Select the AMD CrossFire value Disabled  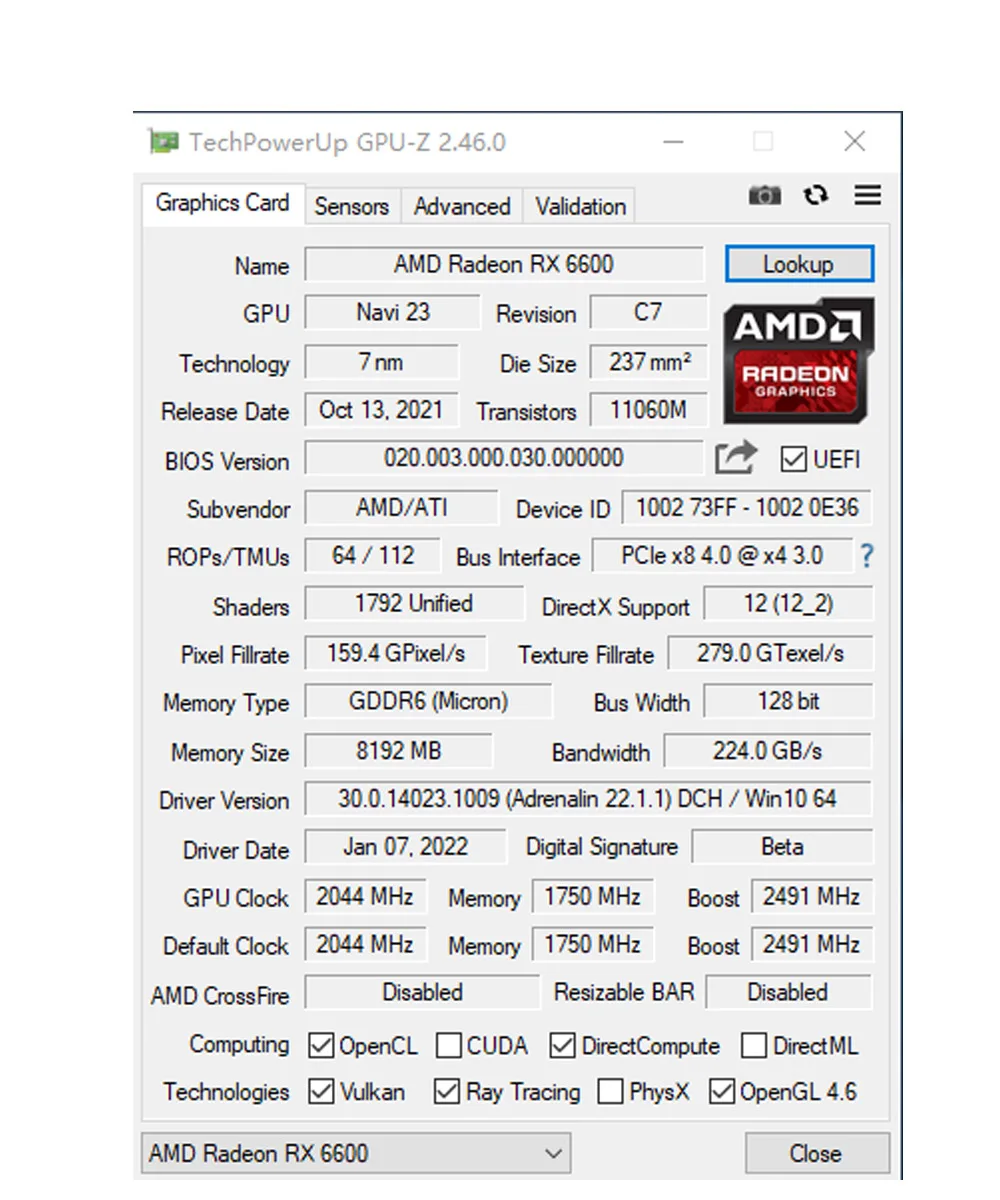(422, 993)
